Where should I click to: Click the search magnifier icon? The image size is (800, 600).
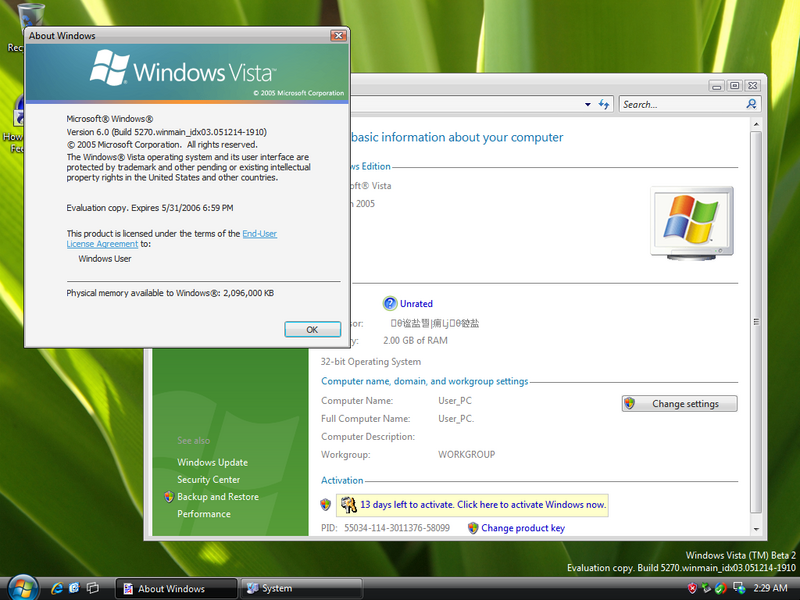point(751,104)
